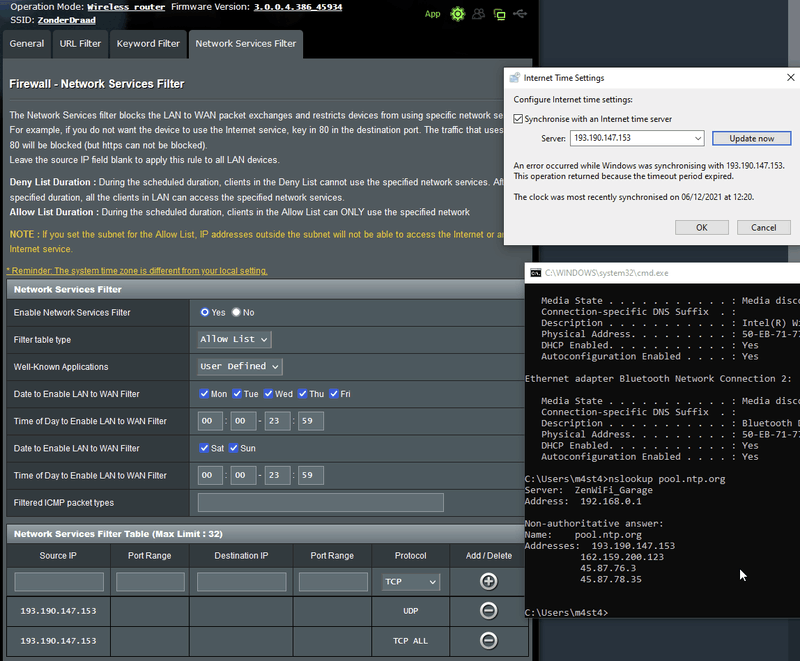Click the address 45.87.76.3 in cmd
Image resolution: width=800 pixels, height=661 pixels.
point(608,568)
